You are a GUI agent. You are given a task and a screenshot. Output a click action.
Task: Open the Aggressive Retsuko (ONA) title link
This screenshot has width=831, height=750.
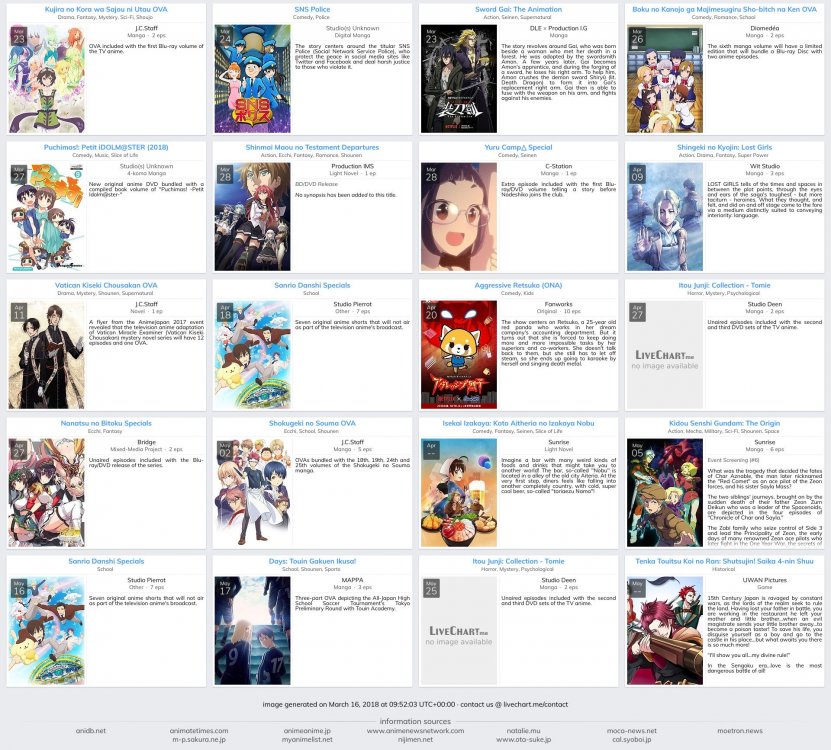click(x=518, y=285)
